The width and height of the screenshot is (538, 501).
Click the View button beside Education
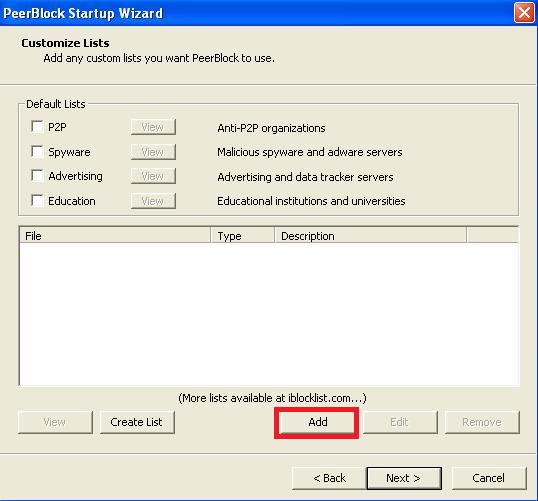[153, 201]
